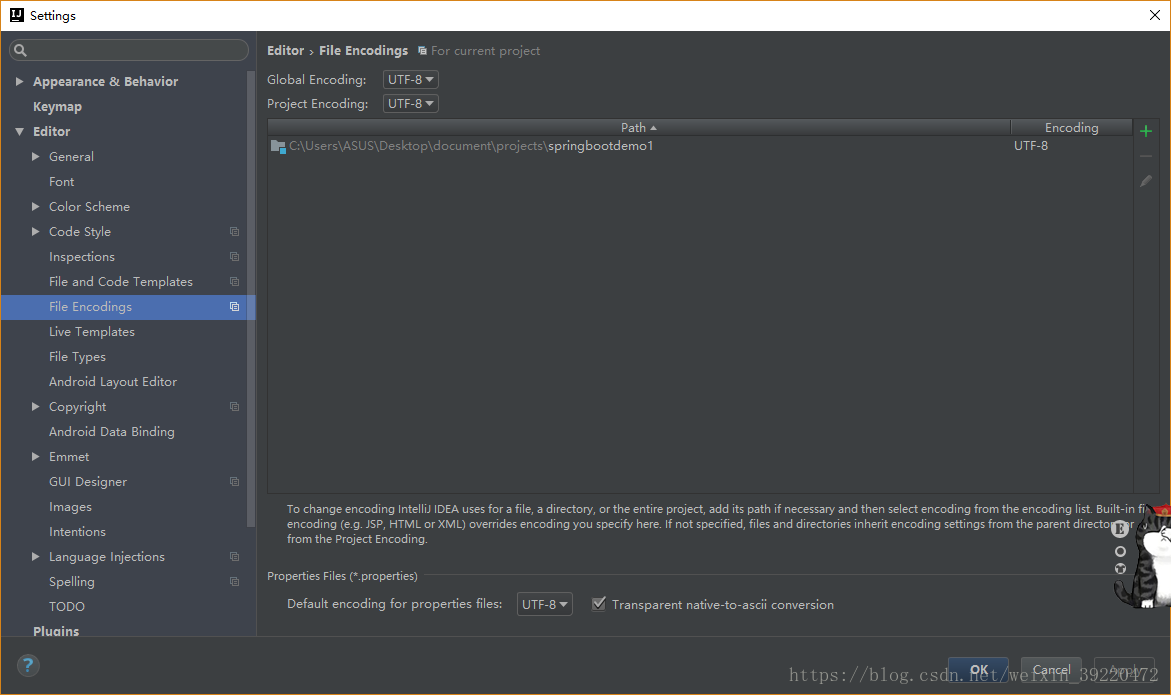The height and width of the screenshot is (695, 1171).
Task: Expand the Appearance & Behavior section
Action: [20, 82]
